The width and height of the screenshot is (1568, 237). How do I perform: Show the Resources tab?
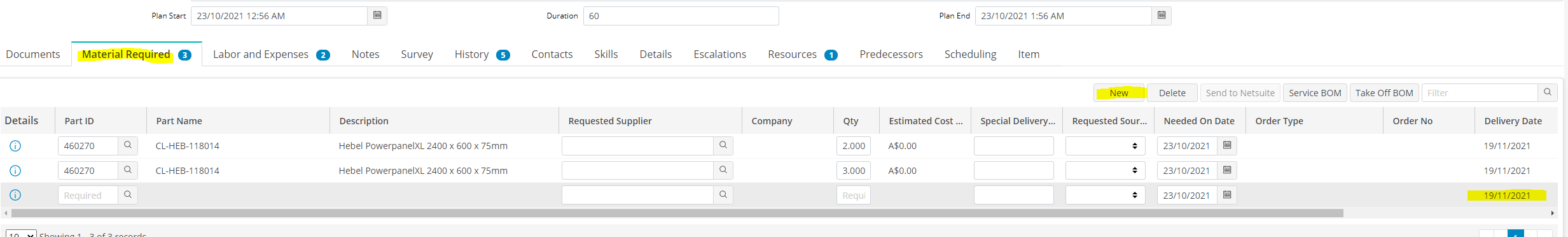(803, 54)
